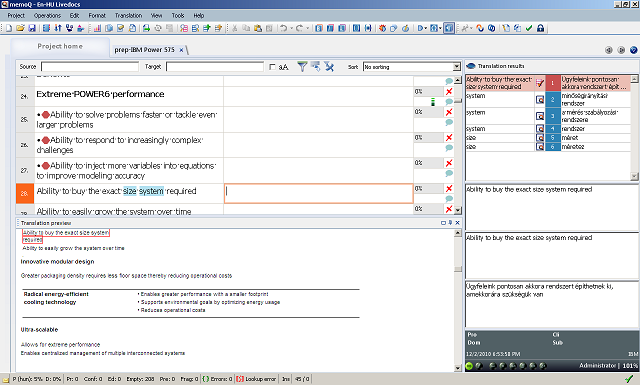Toggle the case sensitive aA checkbox

[272, 67]
